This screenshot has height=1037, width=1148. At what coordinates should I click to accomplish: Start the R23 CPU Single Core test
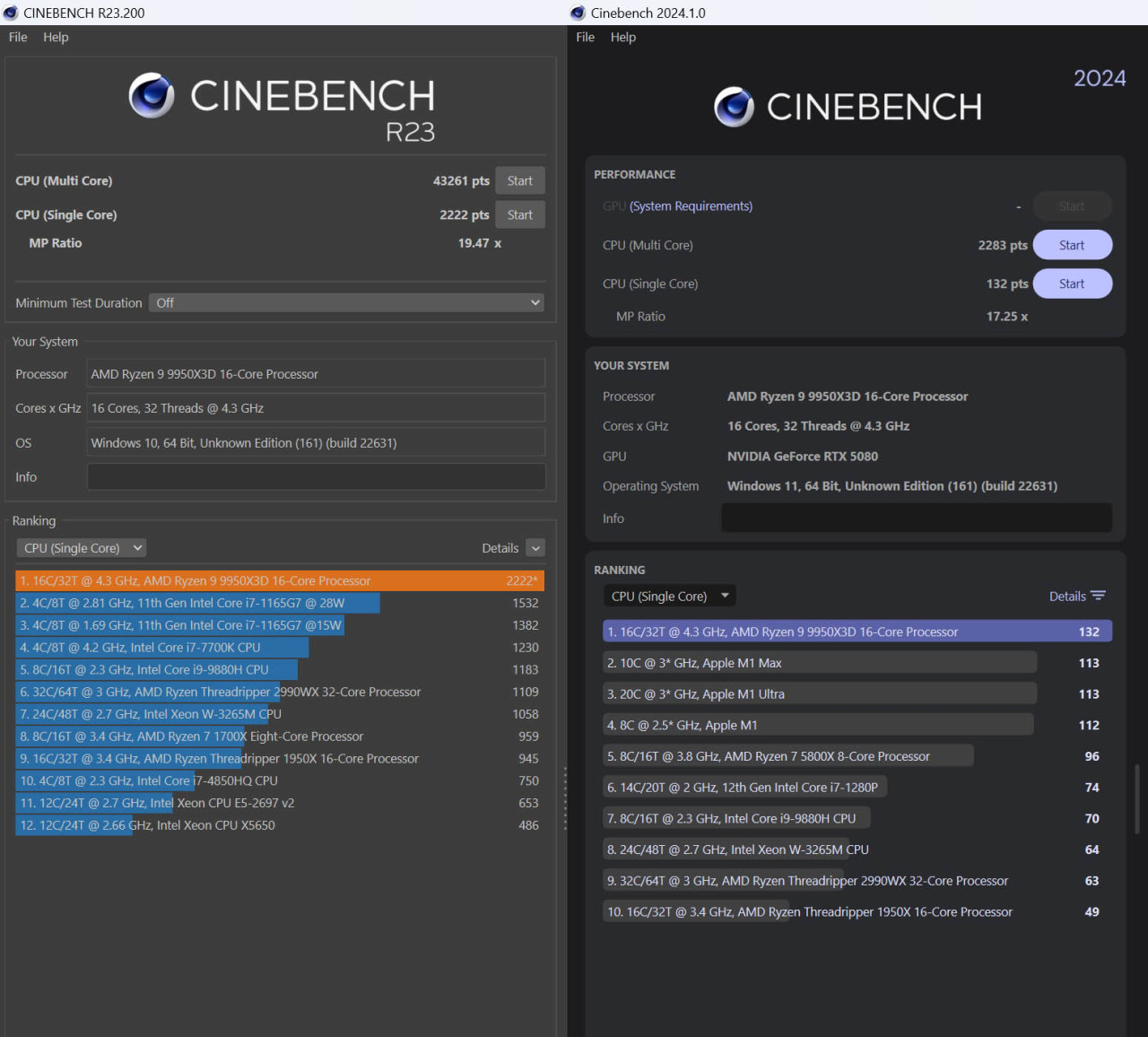pos(519,215)
